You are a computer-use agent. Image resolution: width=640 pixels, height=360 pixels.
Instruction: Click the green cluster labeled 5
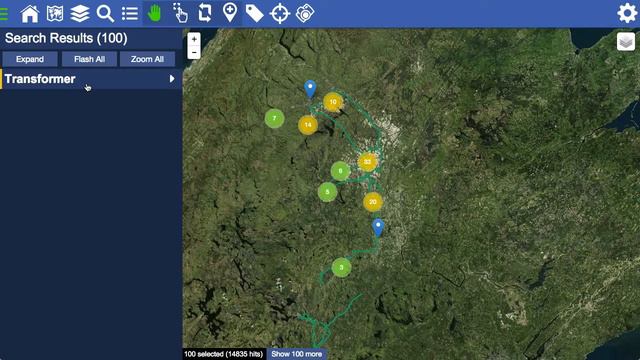click(x=327, y=192)
